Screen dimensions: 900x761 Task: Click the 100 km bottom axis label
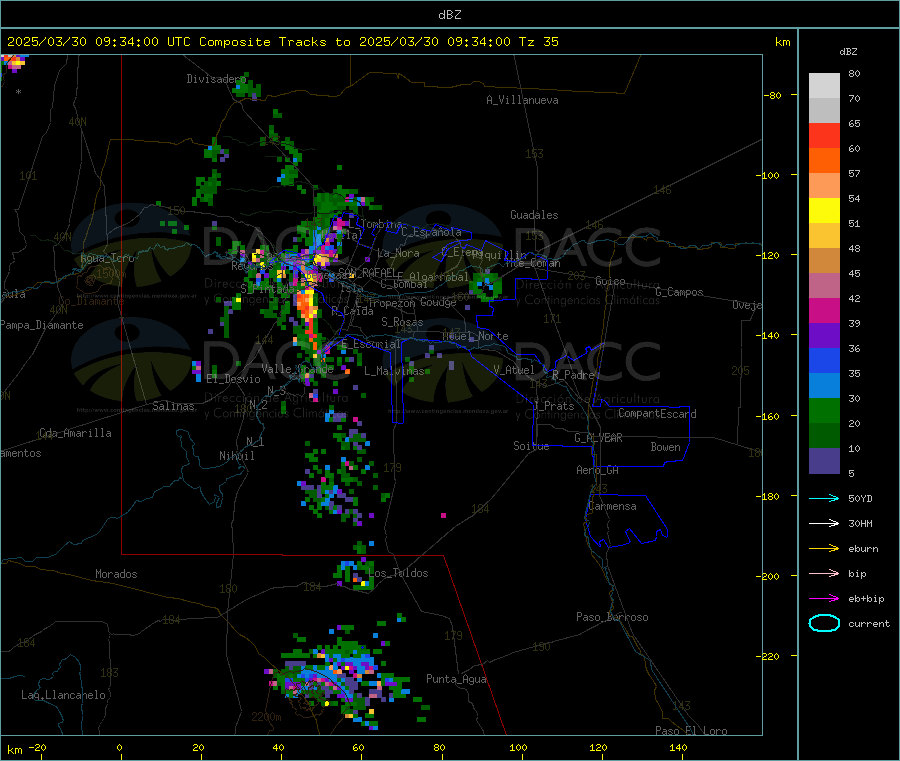pyautogui.click(x=518, y=747)
